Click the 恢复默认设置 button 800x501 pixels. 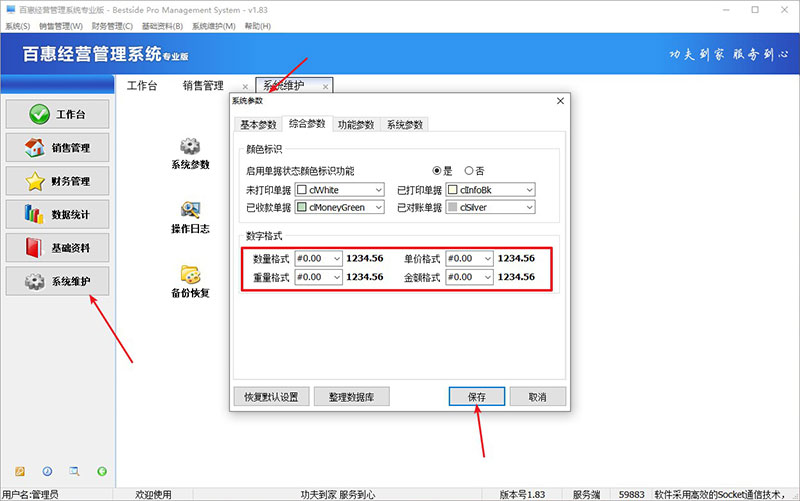pyautogui.click(x=270, y=396)
